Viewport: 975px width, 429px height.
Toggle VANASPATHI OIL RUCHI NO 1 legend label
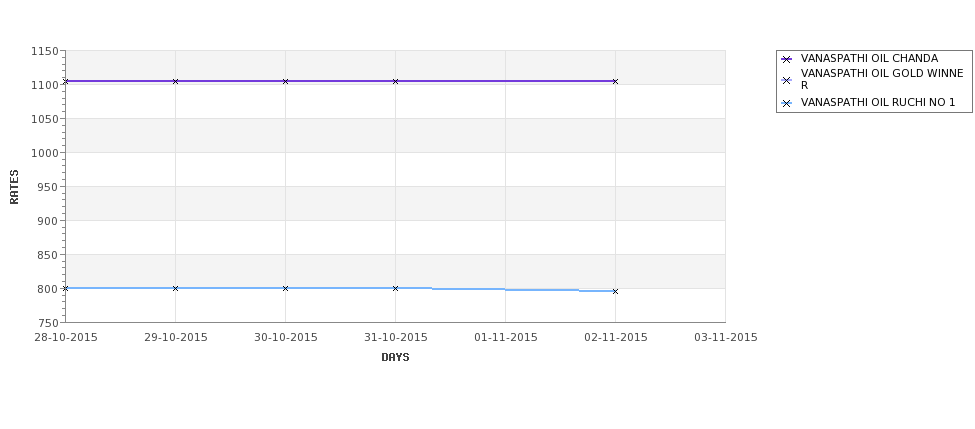tap(878, 103)
